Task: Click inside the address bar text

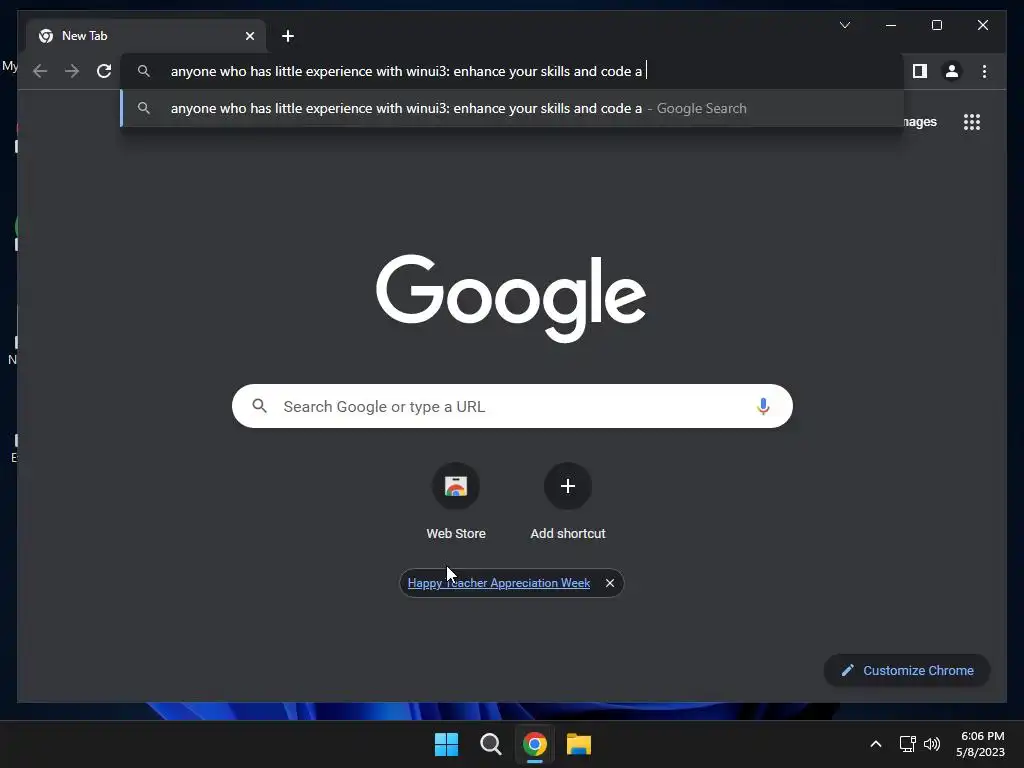Action: (x=406, y=71)
